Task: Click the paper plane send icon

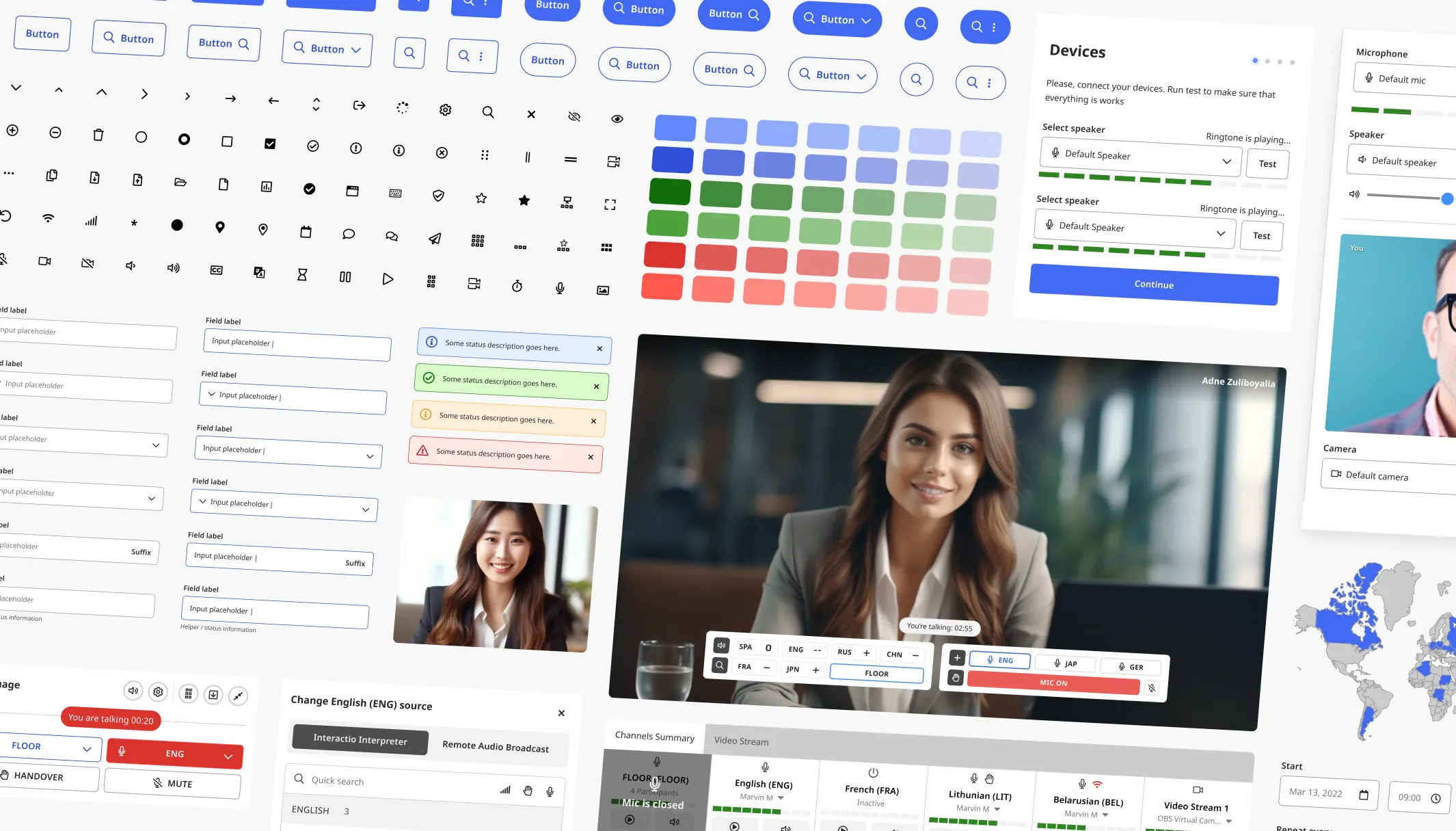Action: pyautogui.click(x=435, y=238)
